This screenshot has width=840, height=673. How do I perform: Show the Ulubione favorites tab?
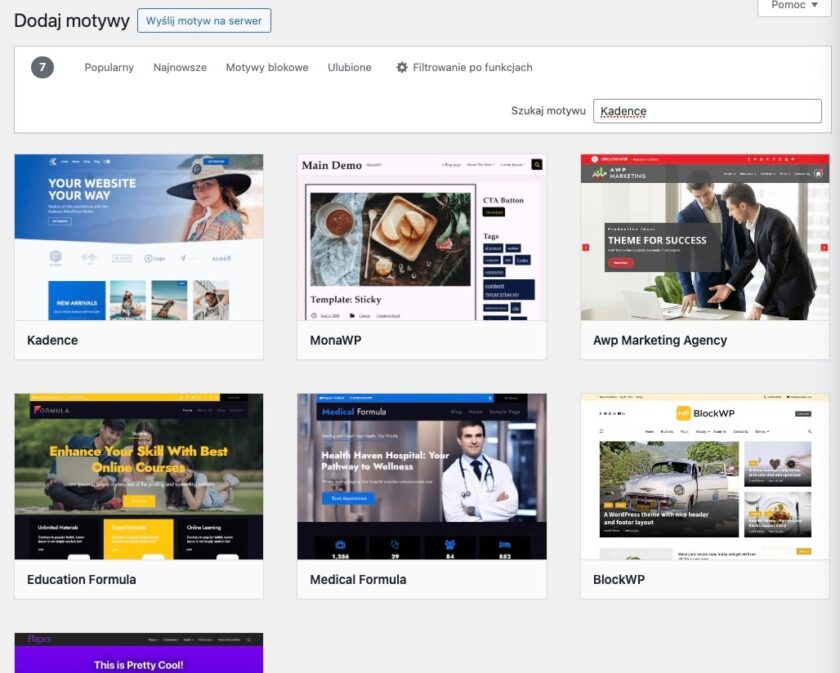click(349, 68)
